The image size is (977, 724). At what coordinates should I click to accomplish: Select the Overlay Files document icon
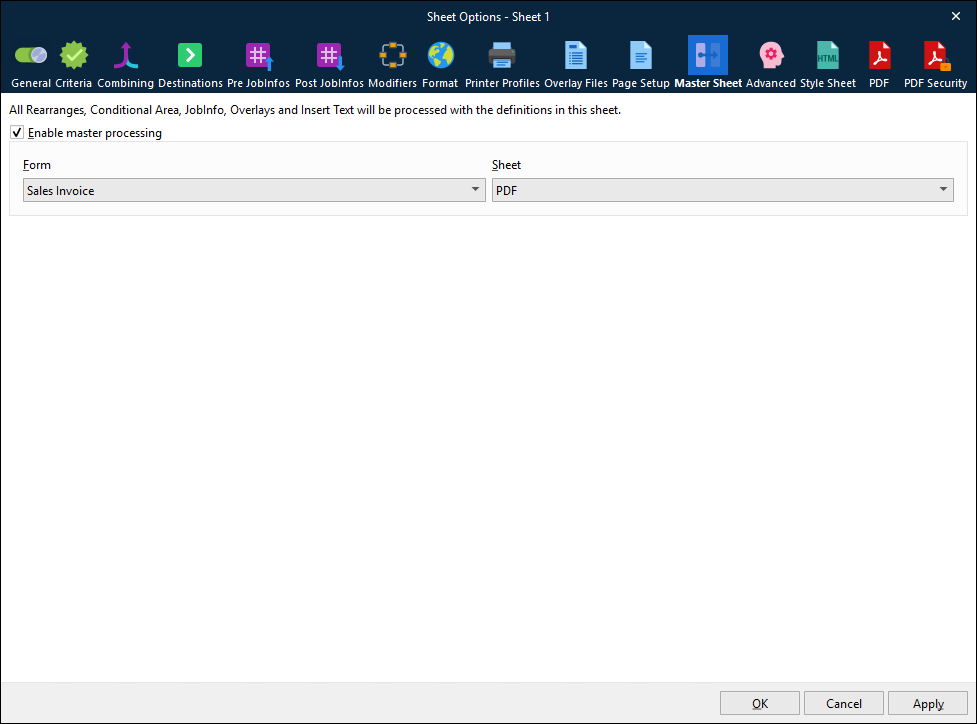tap(576, 55)
